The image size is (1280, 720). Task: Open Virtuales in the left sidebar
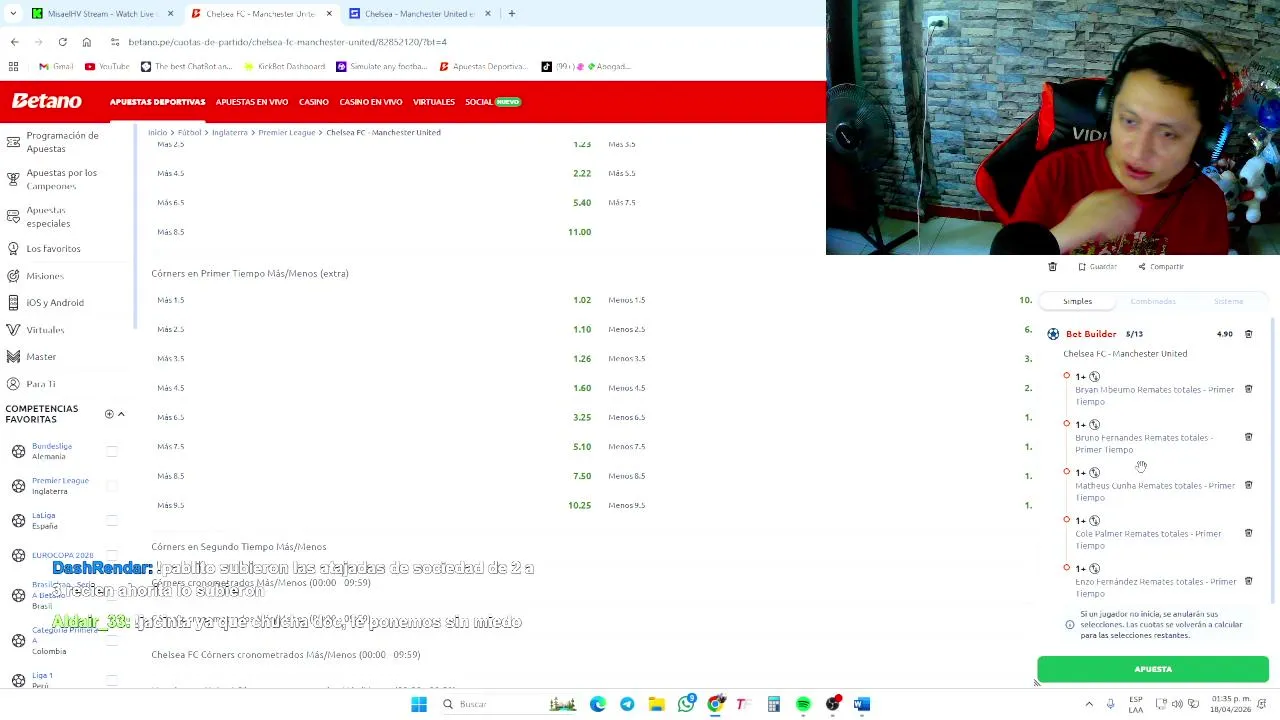(45, 329)
